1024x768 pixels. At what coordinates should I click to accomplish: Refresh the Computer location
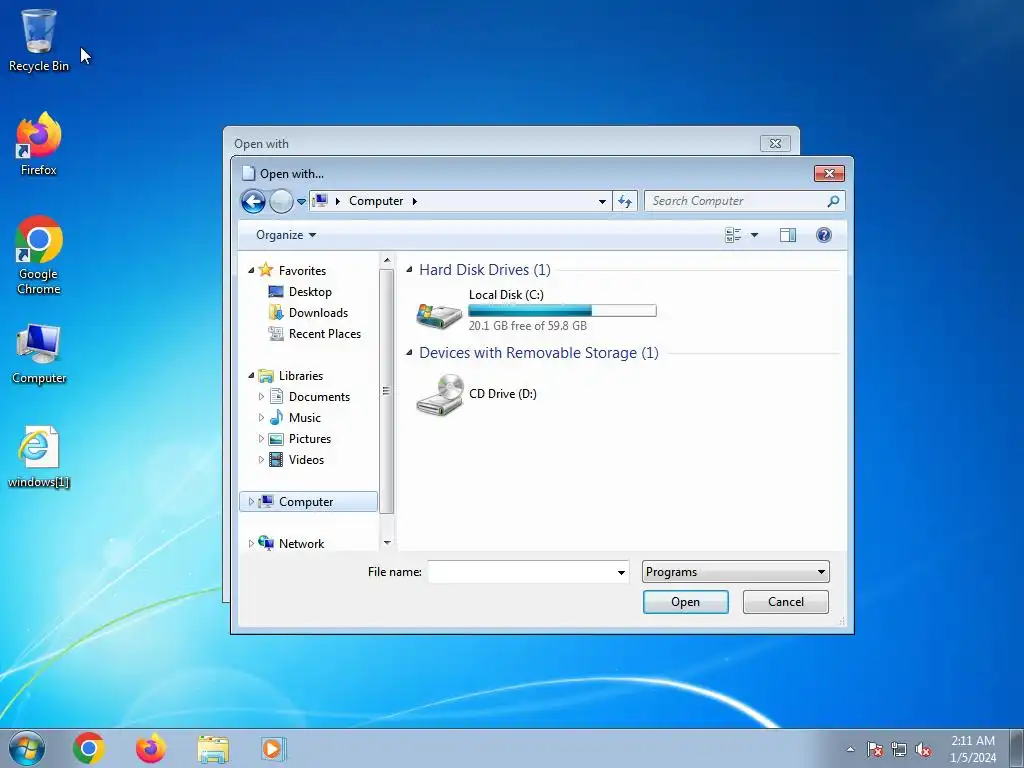(x=625, y=201)
